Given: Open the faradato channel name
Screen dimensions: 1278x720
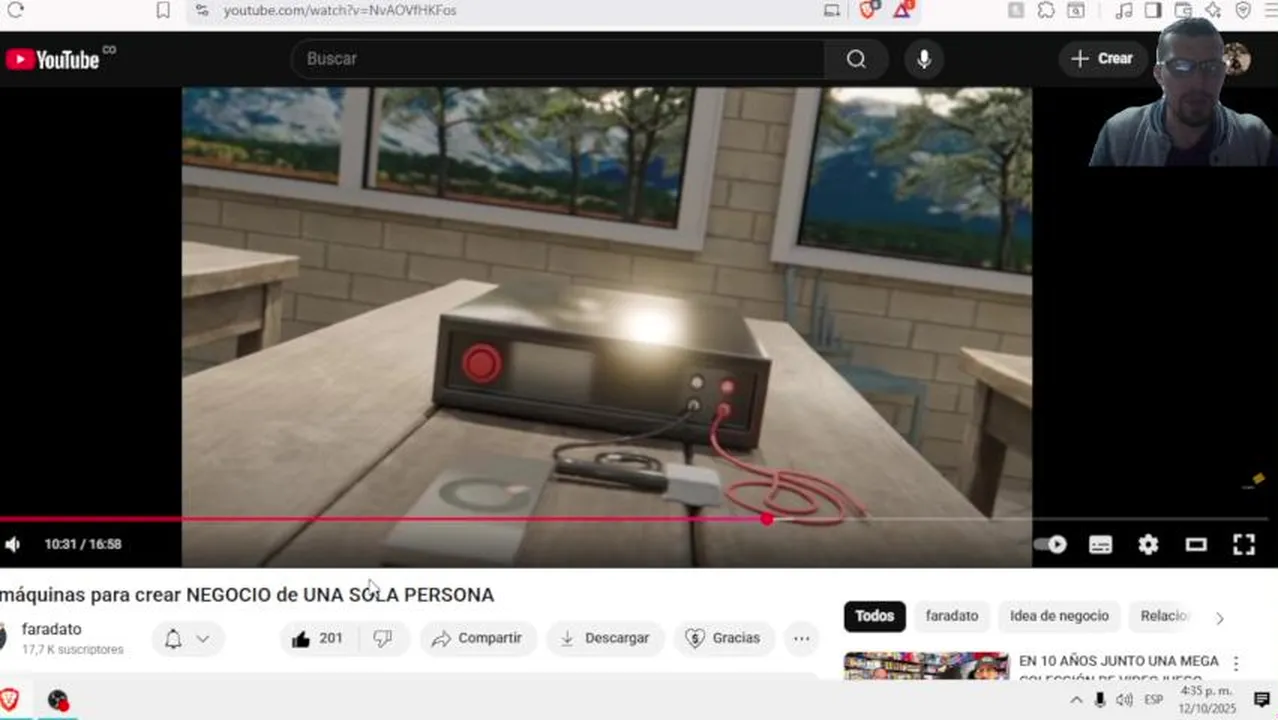Looking at the screenshot, I should (x=51, y=629).
